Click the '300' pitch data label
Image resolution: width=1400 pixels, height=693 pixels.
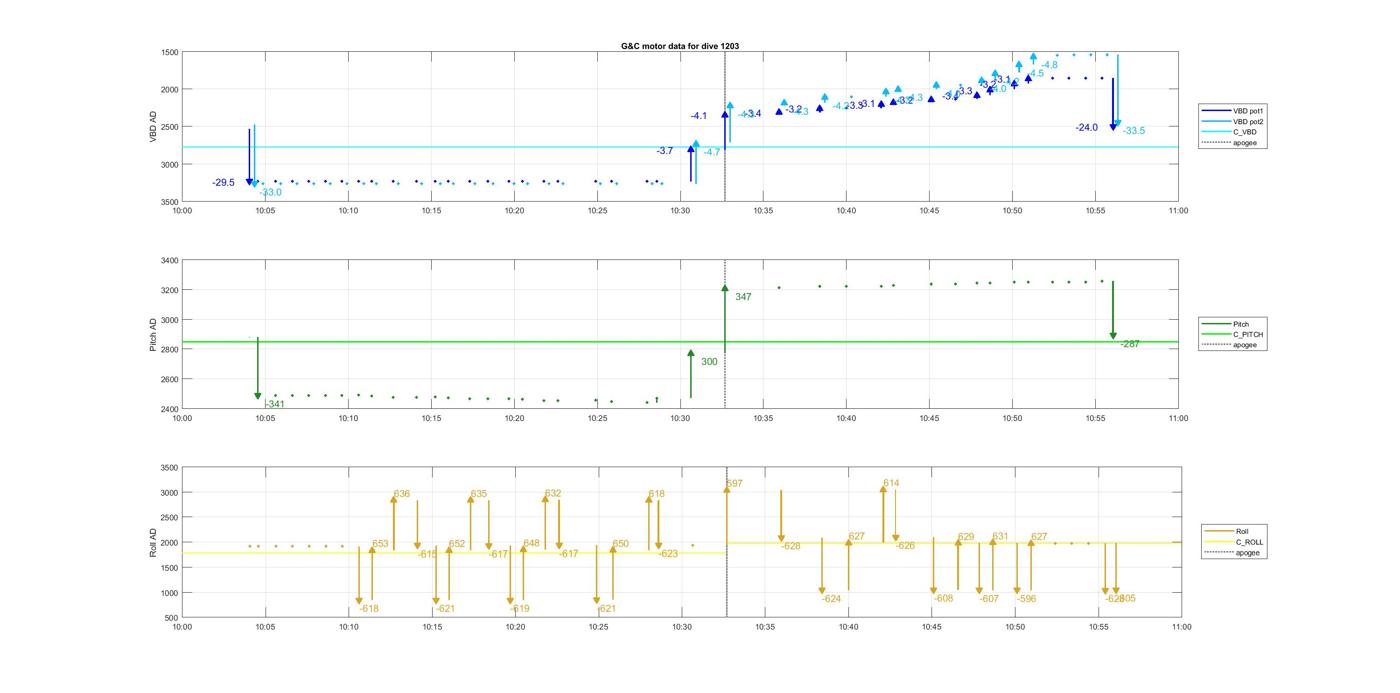[x=709, y=362]
